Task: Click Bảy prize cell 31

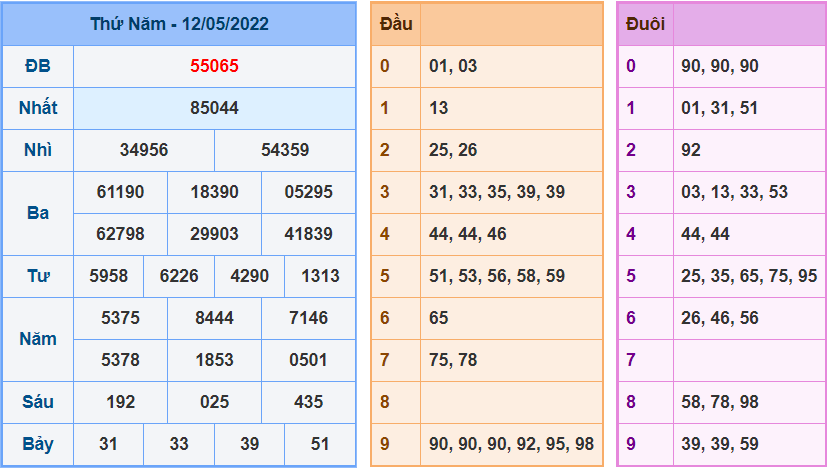Action: [x=108, y=444]
